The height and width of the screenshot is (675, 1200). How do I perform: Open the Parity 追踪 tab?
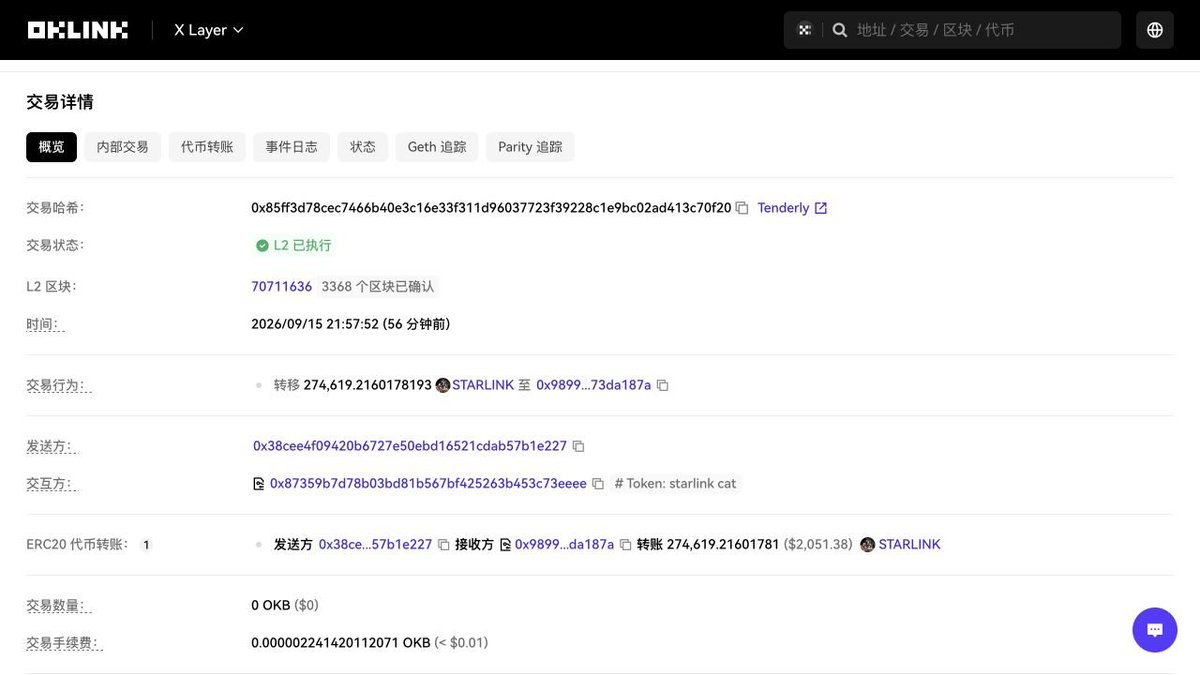(530, 147)
